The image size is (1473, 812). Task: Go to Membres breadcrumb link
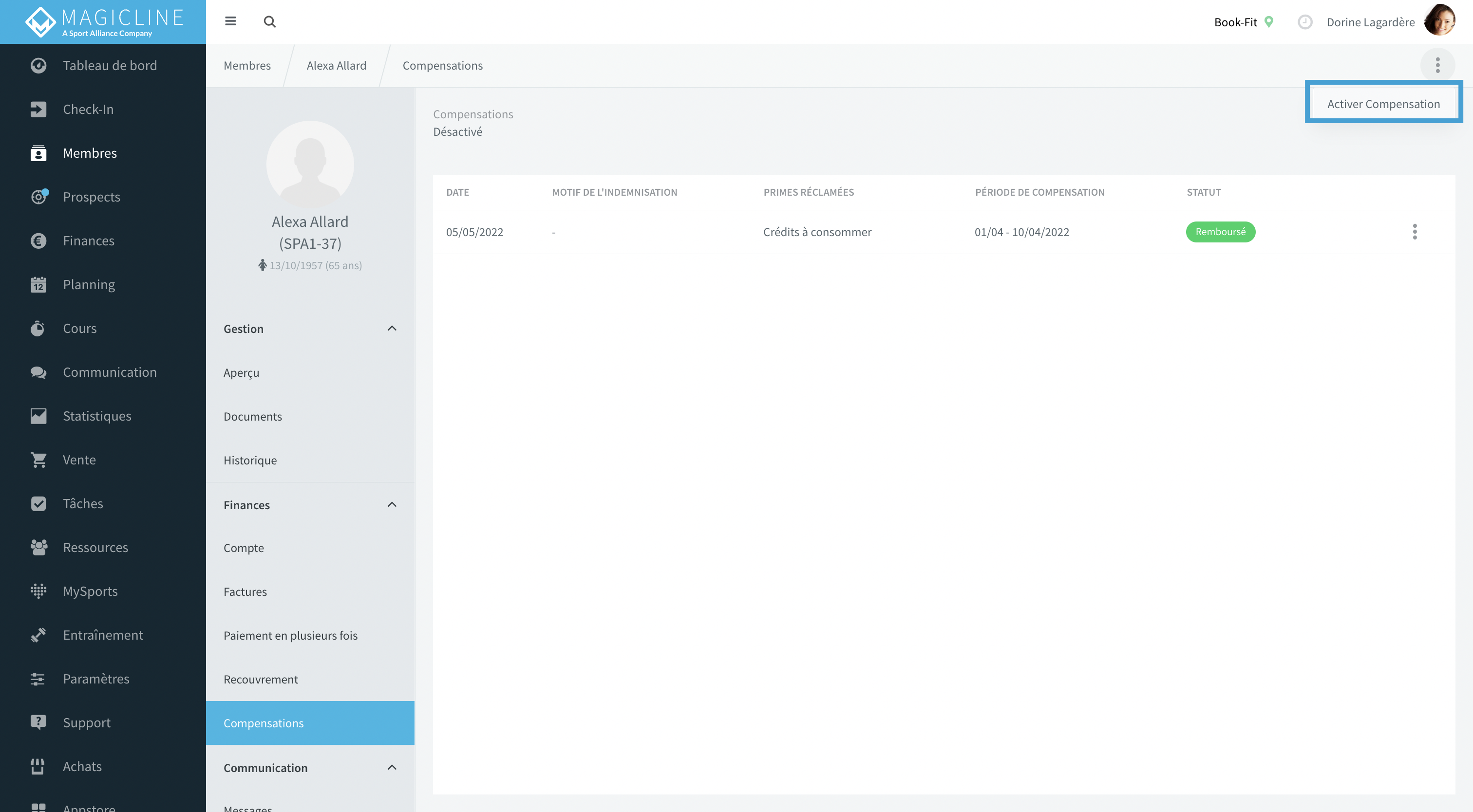247,65
